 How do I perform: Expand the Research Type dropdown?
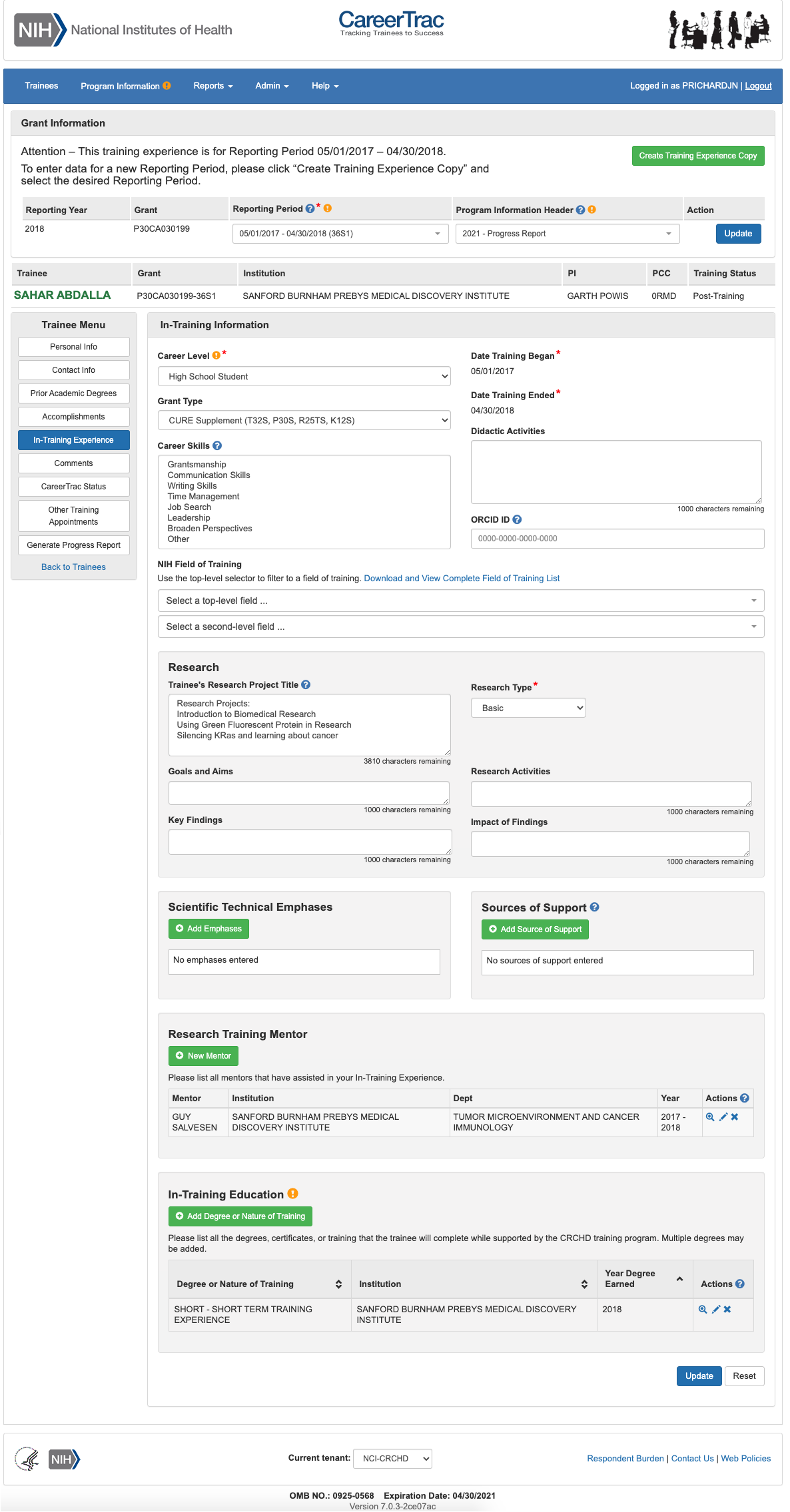coord(528,708)
